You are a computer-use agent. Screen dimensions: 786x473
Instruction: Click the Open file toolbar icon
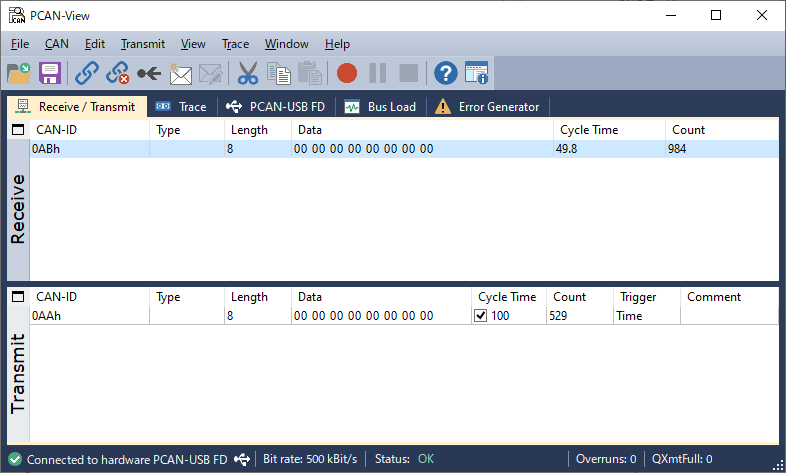19,73
